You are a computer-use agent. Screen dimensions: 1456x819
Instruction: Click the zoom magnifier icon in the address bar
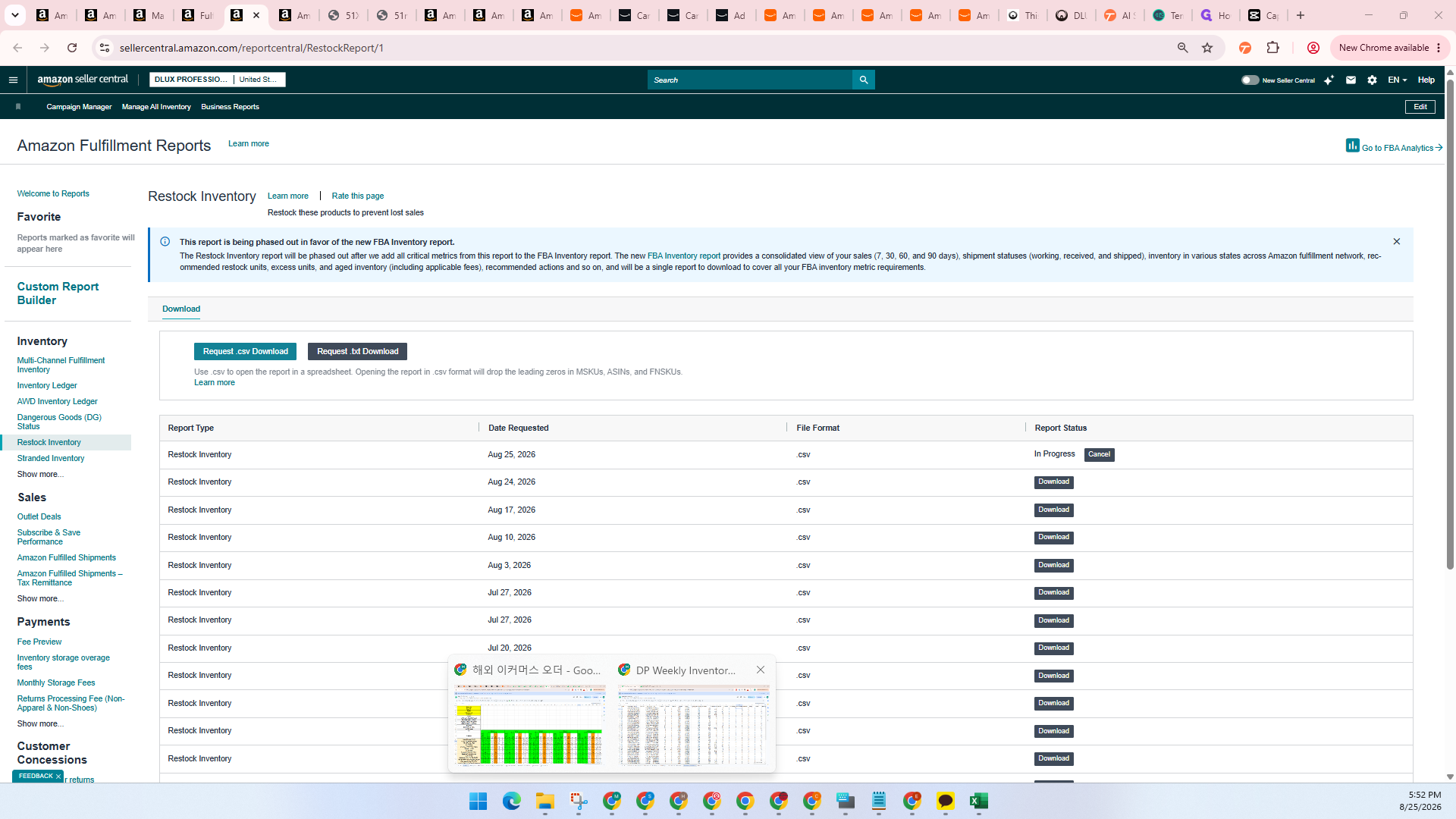pos(1182,48)
